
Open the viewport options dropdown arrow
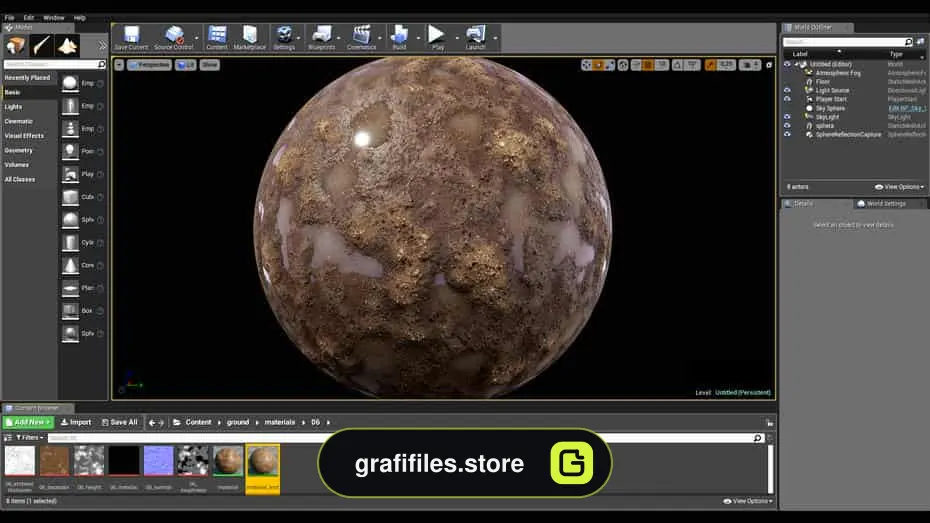119,65
